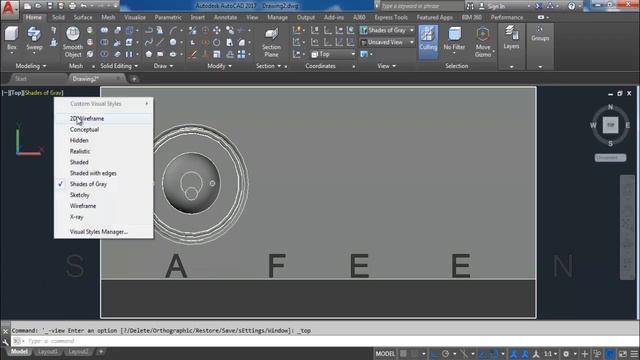
Task: Click the Scale modify tool
Action: pos(217,54)
